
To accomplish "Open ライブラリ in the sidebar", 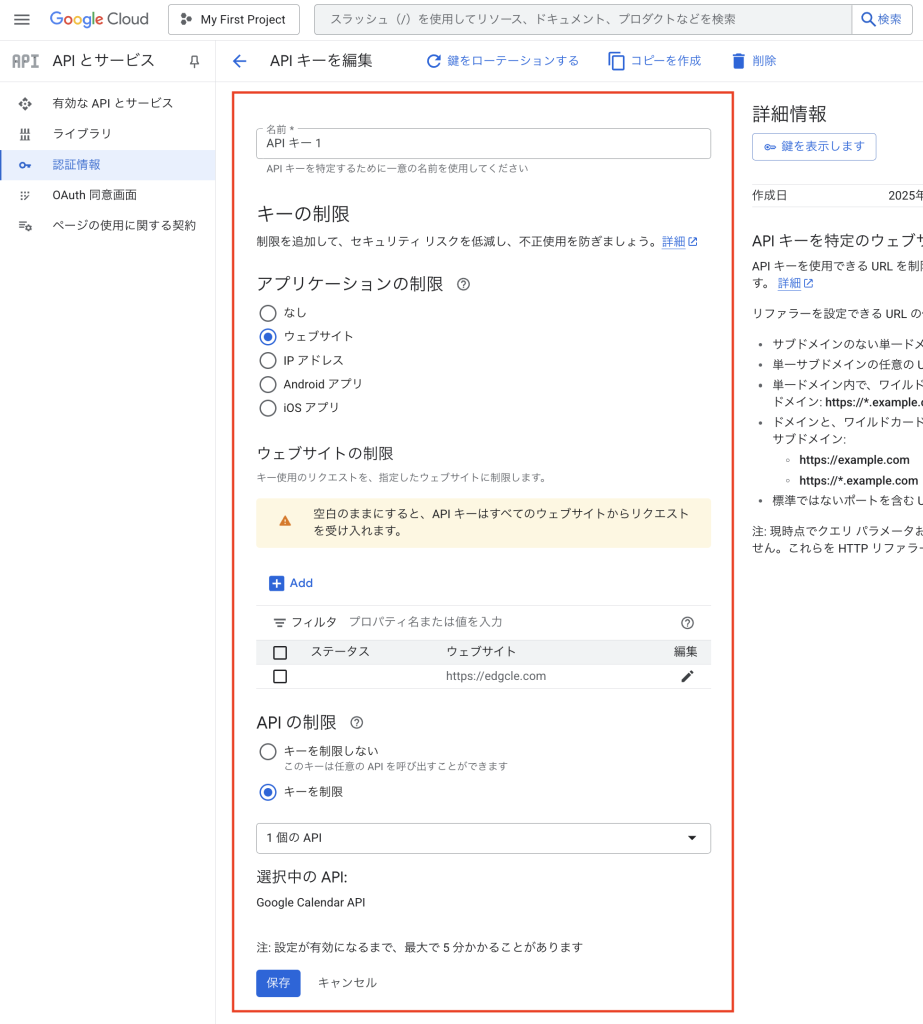I will 108,134.
